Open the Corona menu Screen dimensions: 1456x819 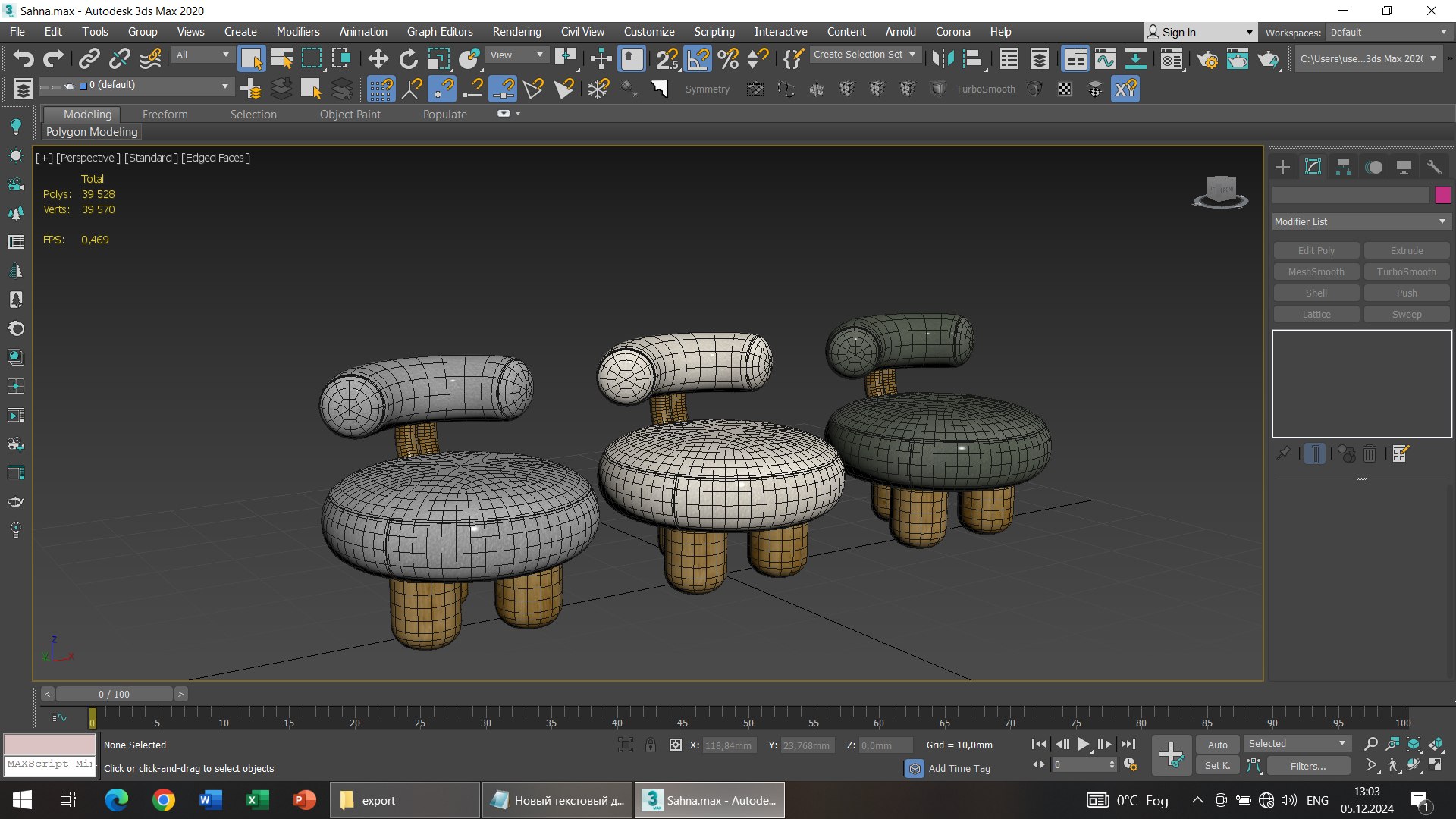(x=952, y=32)
